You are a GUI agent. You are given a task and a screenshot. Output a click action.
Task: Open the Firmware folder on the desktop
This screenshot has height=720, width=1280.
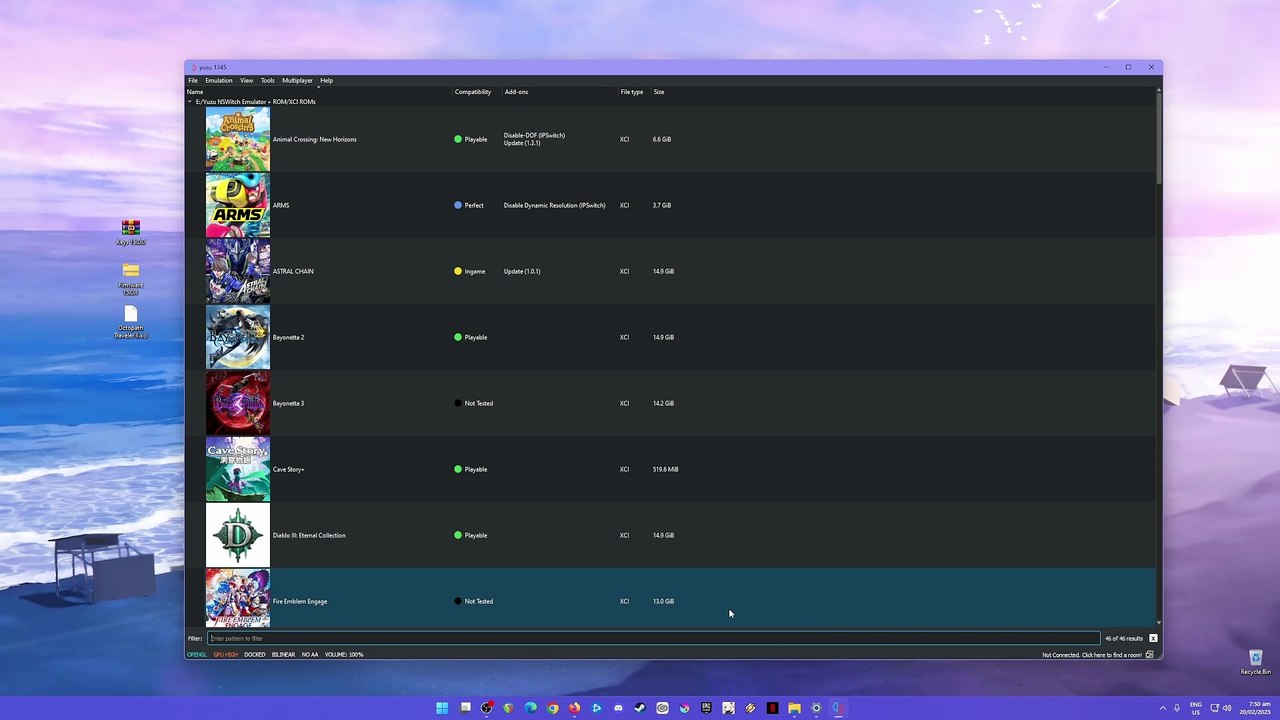click(130, 279)
